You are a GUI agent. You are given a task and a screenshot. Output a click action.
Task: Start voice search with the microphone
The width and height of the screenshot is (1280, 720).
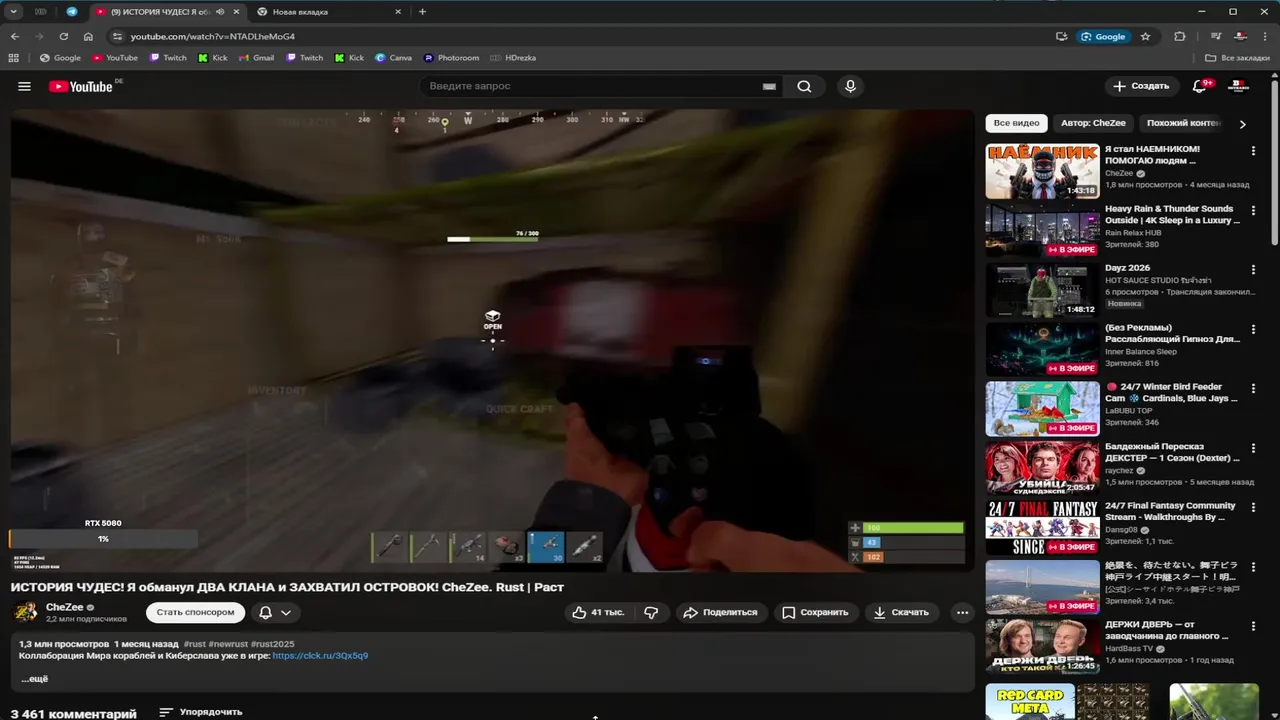(x=850, y=86)
